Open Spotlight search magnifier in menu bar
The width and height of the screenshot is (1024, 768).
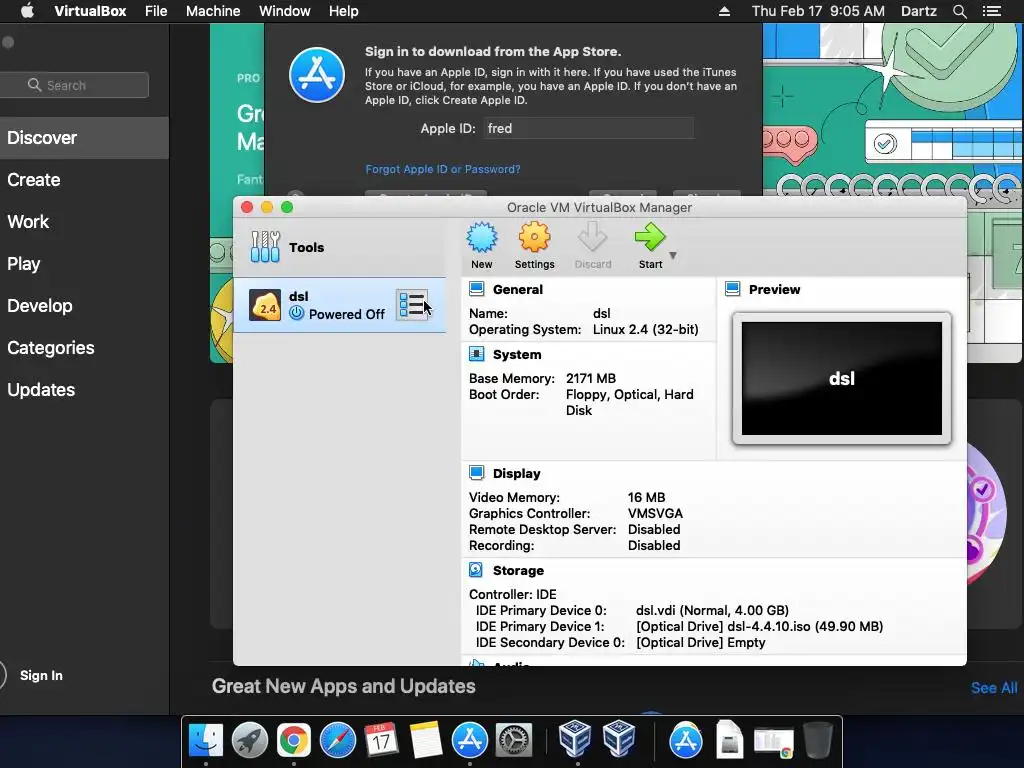click(959, 11)
